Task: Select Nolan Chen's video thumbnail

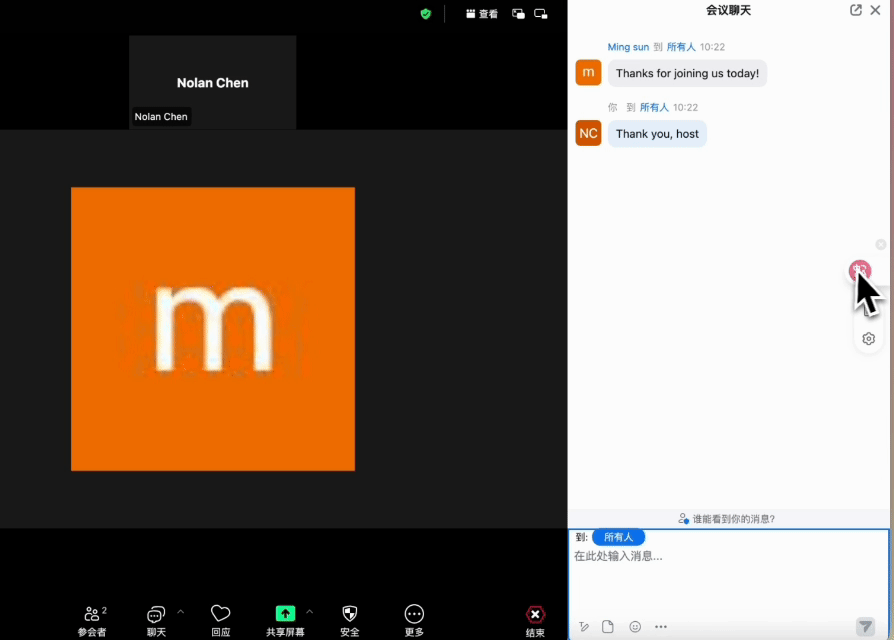Action: click(212, 82)
